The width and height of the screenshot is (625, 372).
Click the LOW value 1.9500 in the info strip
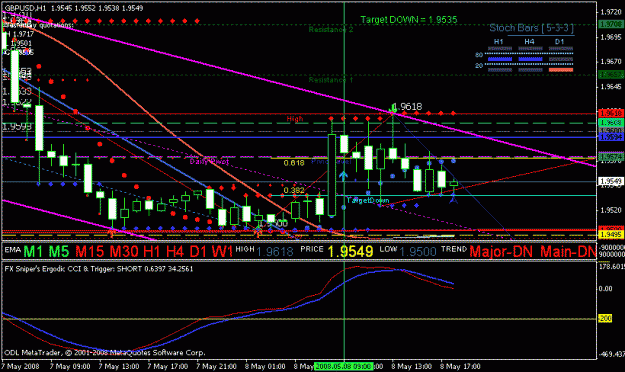pos(418,252)
